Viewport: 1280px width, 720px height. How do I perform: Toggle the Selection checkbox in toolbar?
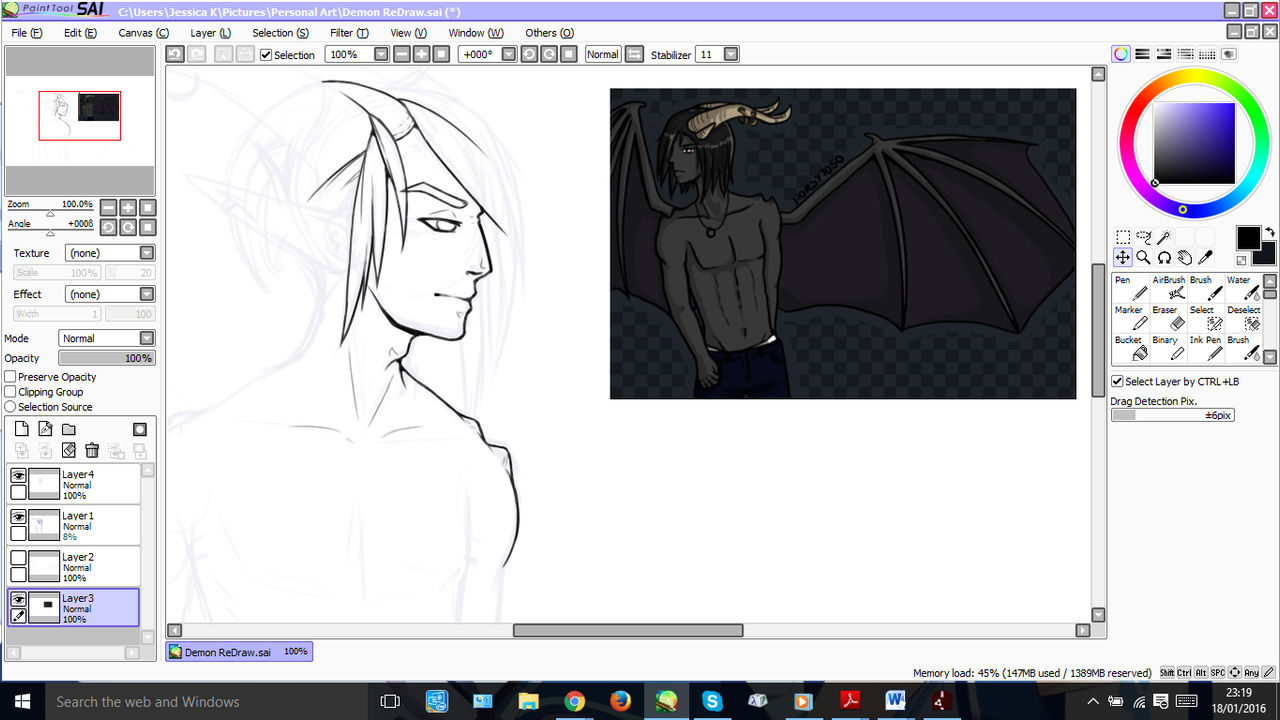[266, 55]
